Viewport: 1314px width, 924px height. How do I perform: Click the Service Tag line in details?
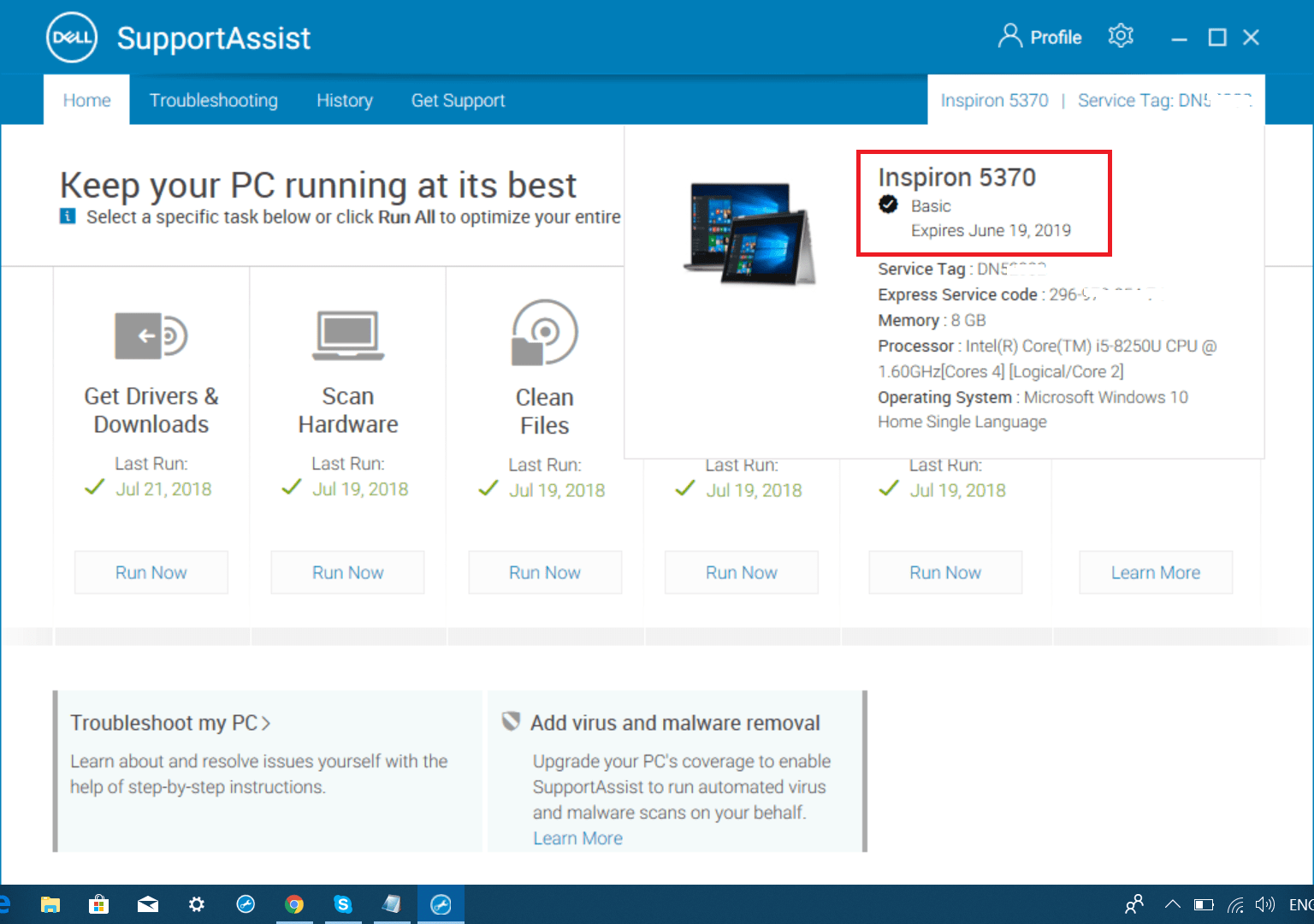pyautogui.click(x=962, y=269)
